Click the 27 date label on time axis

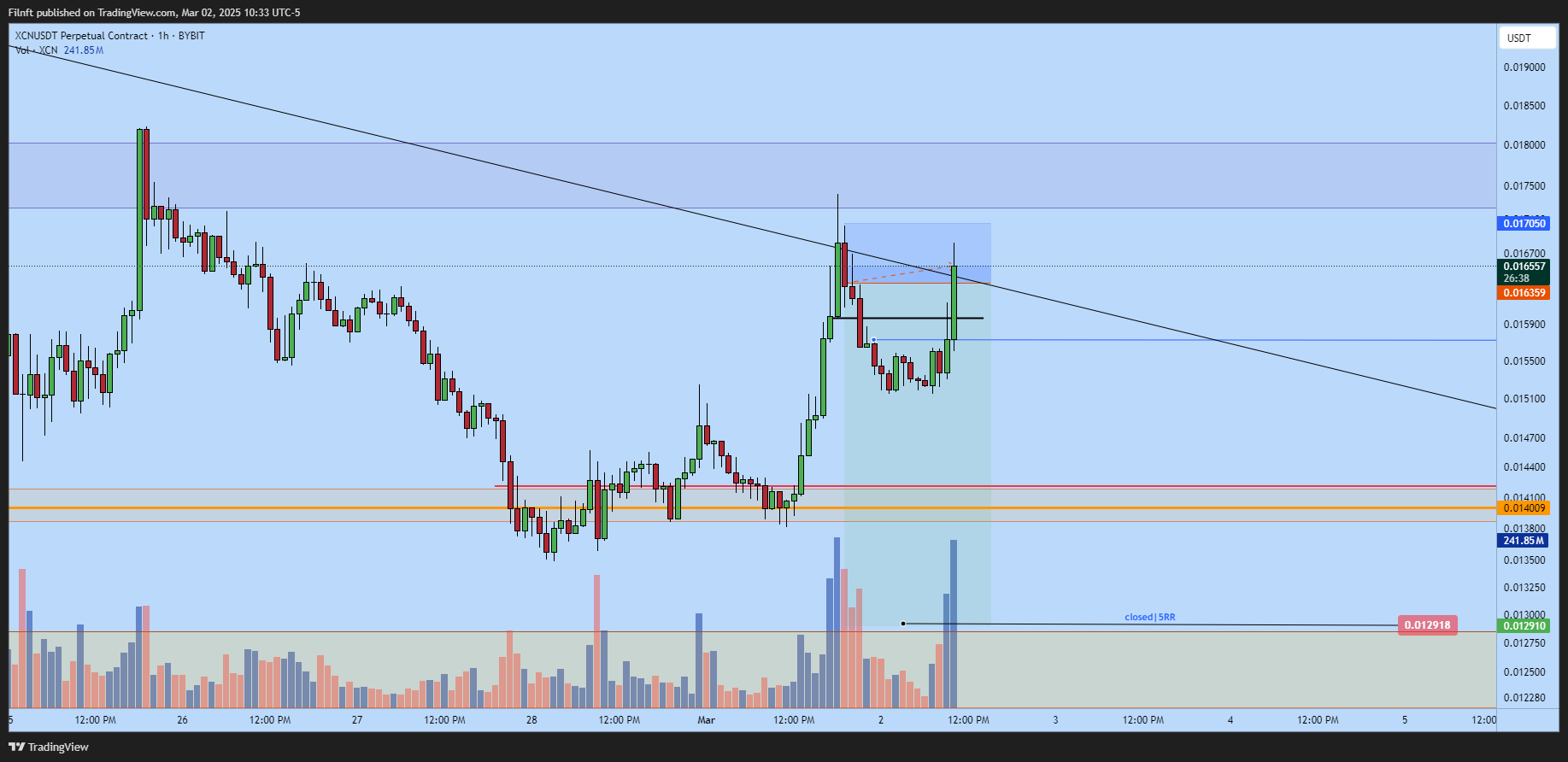(x=357, y=720)
